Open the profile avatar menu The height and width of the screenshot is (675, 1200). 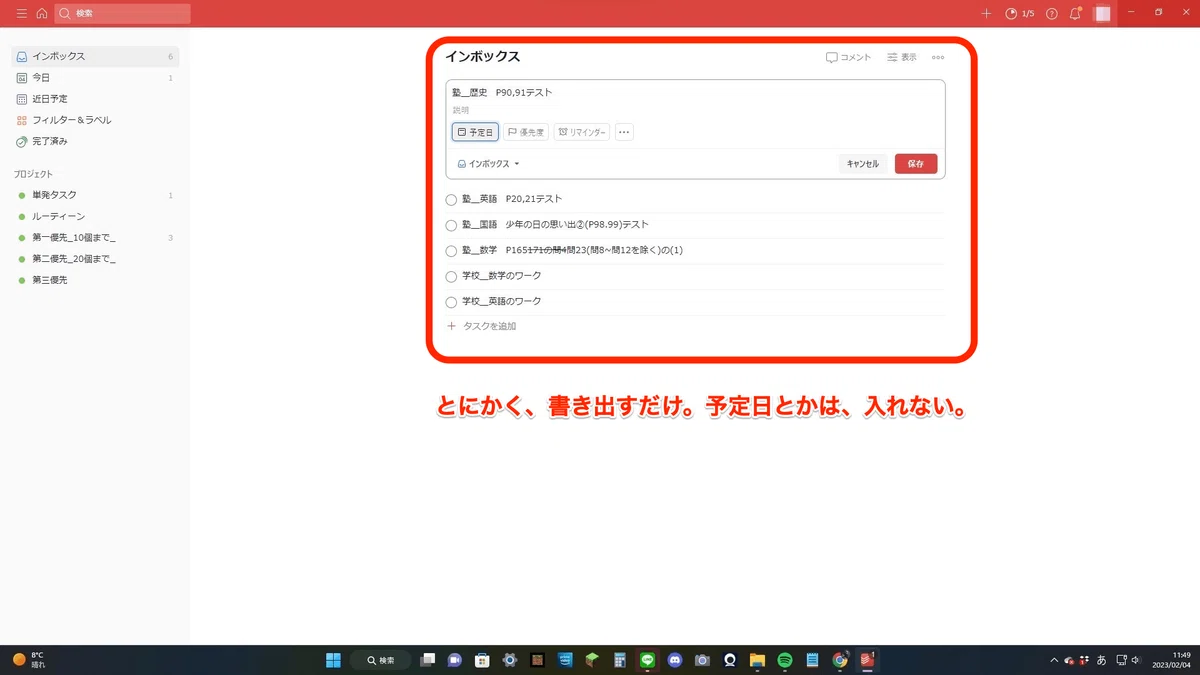[x=1102, y=14]
